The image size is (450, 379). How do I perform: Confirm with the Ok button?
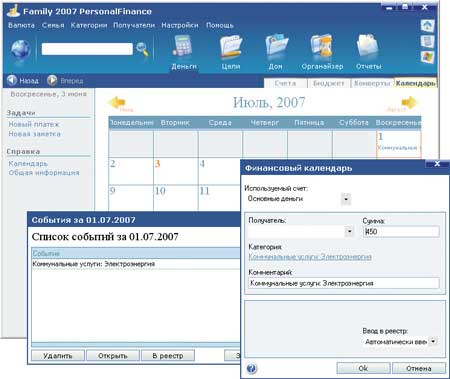click(x=363, y=368)
